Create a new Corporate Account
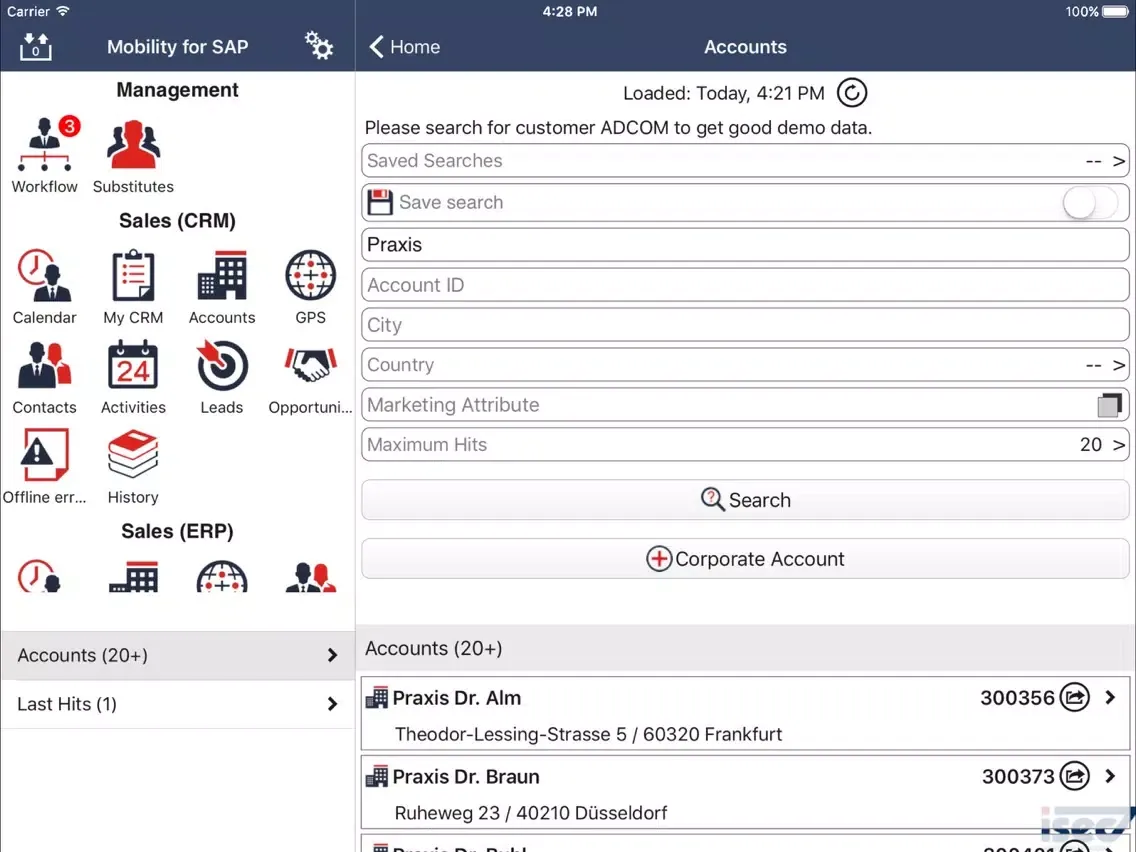 [745, 559]
